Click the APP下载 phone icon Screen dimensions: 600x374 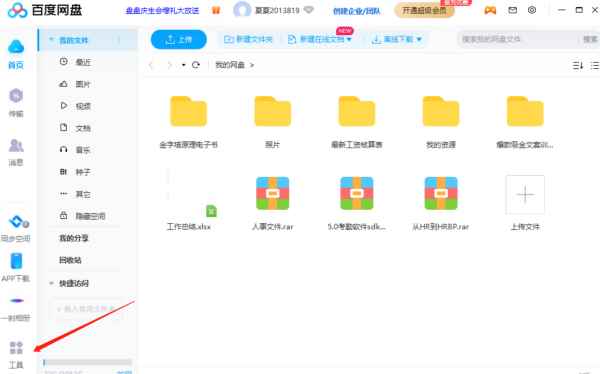(16, 261)
